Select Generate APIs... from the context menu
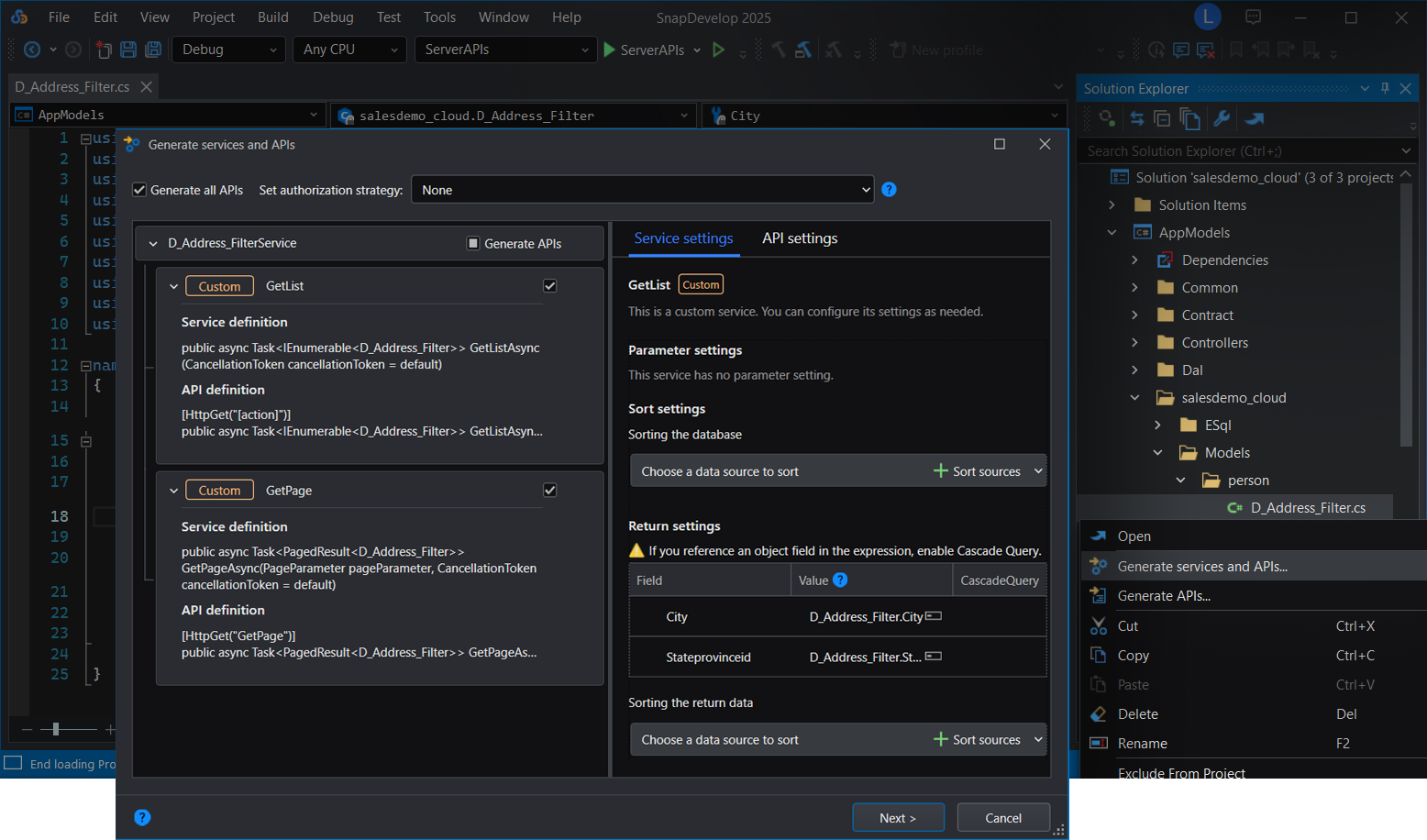This screenshot has height=840, width=1427. 1164,596
